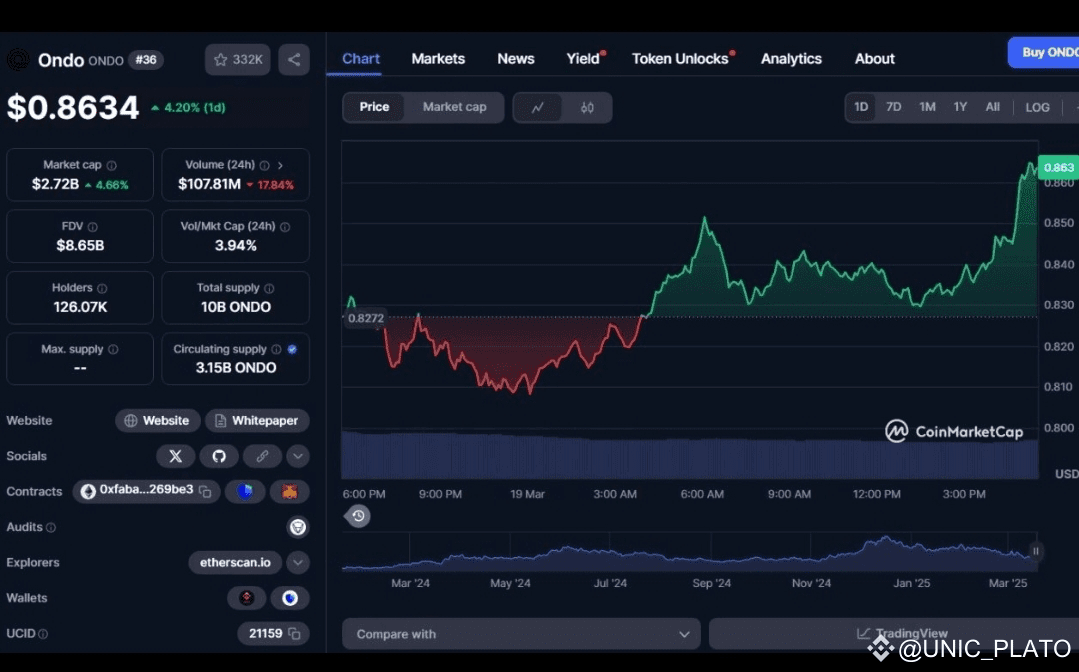Open the Token Unlocks tab
The width and height of the screenshot is (1079, 672).
tap(680, 59)
